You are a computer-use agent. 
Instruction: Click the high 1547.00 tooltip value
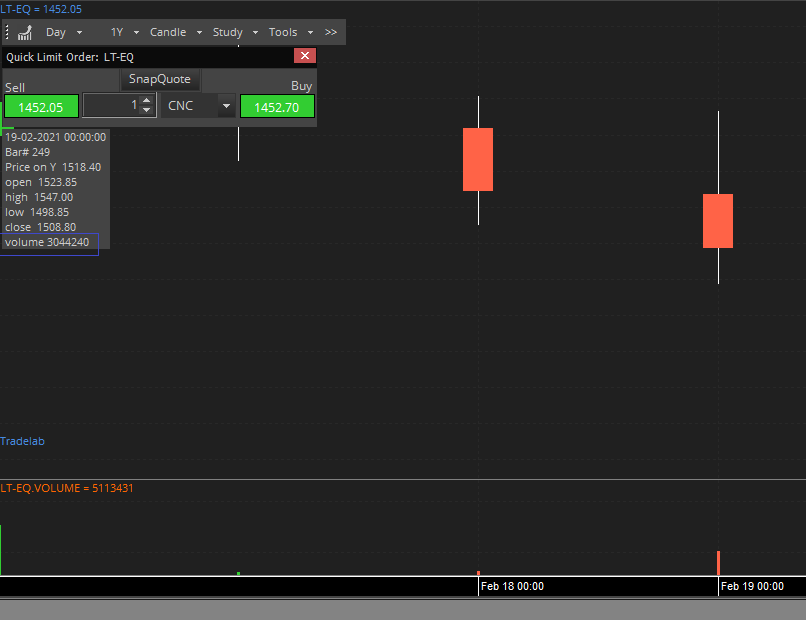click(x=39, y=197)
